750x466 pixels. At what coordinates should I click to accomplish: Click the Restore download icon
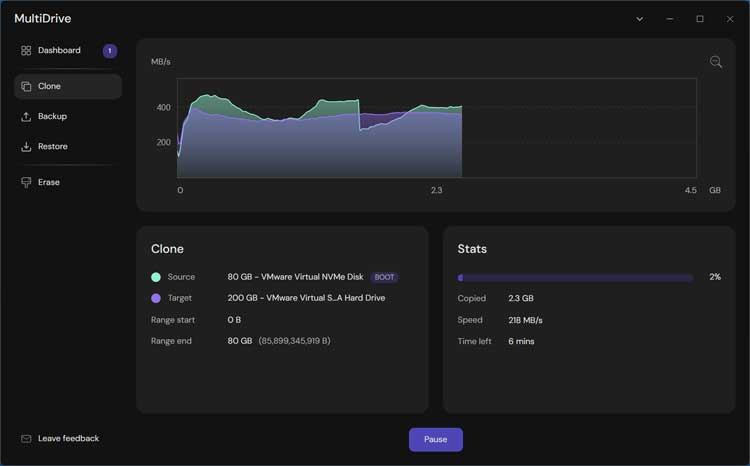coord(26,147)
